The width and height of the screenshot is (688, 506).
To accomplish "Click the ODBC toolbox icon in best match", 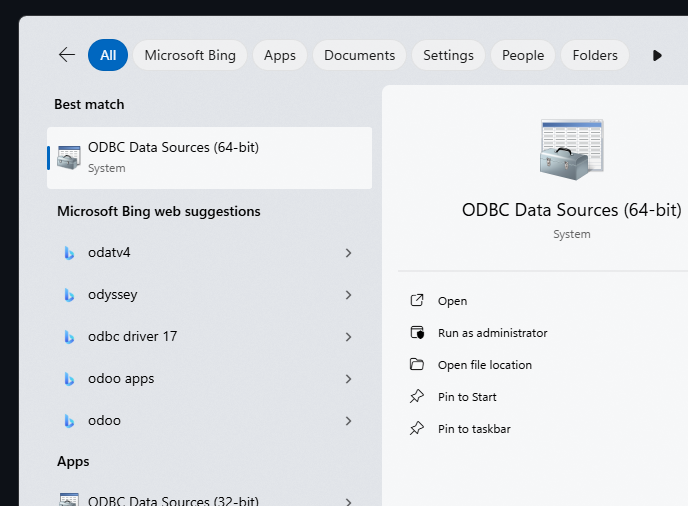I will [x=69, y=158].
